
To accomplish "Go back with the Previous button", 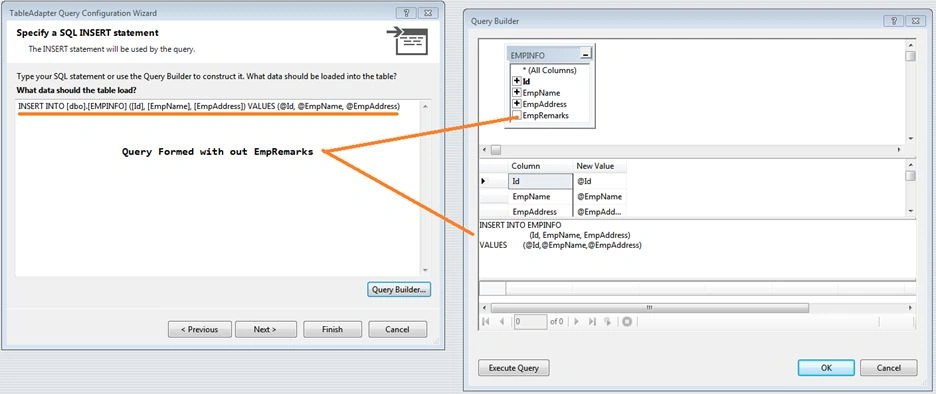I will [199, 329].
